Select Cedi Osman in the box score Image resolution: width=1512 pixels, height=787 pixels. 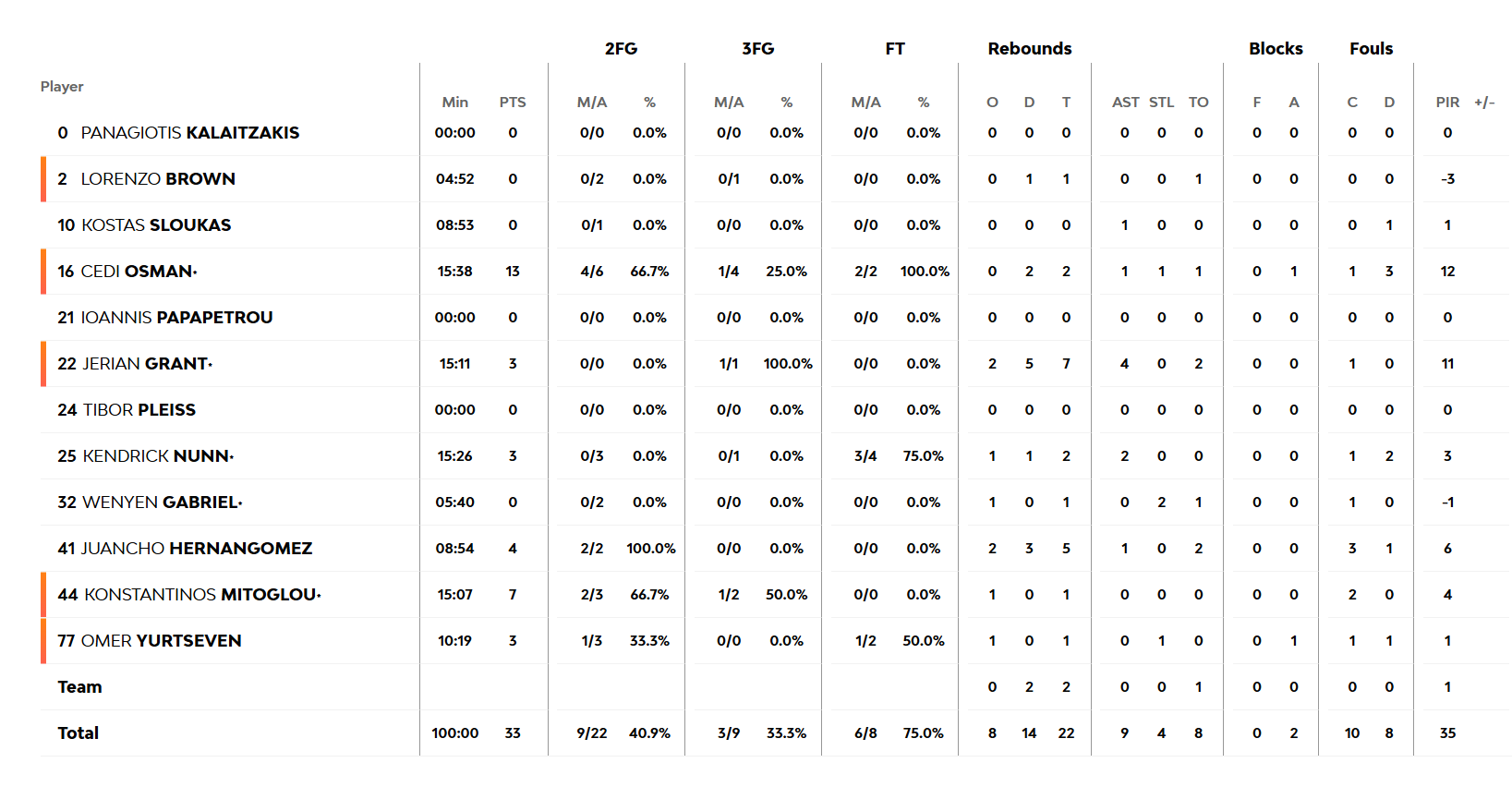[x=137, y=272]
